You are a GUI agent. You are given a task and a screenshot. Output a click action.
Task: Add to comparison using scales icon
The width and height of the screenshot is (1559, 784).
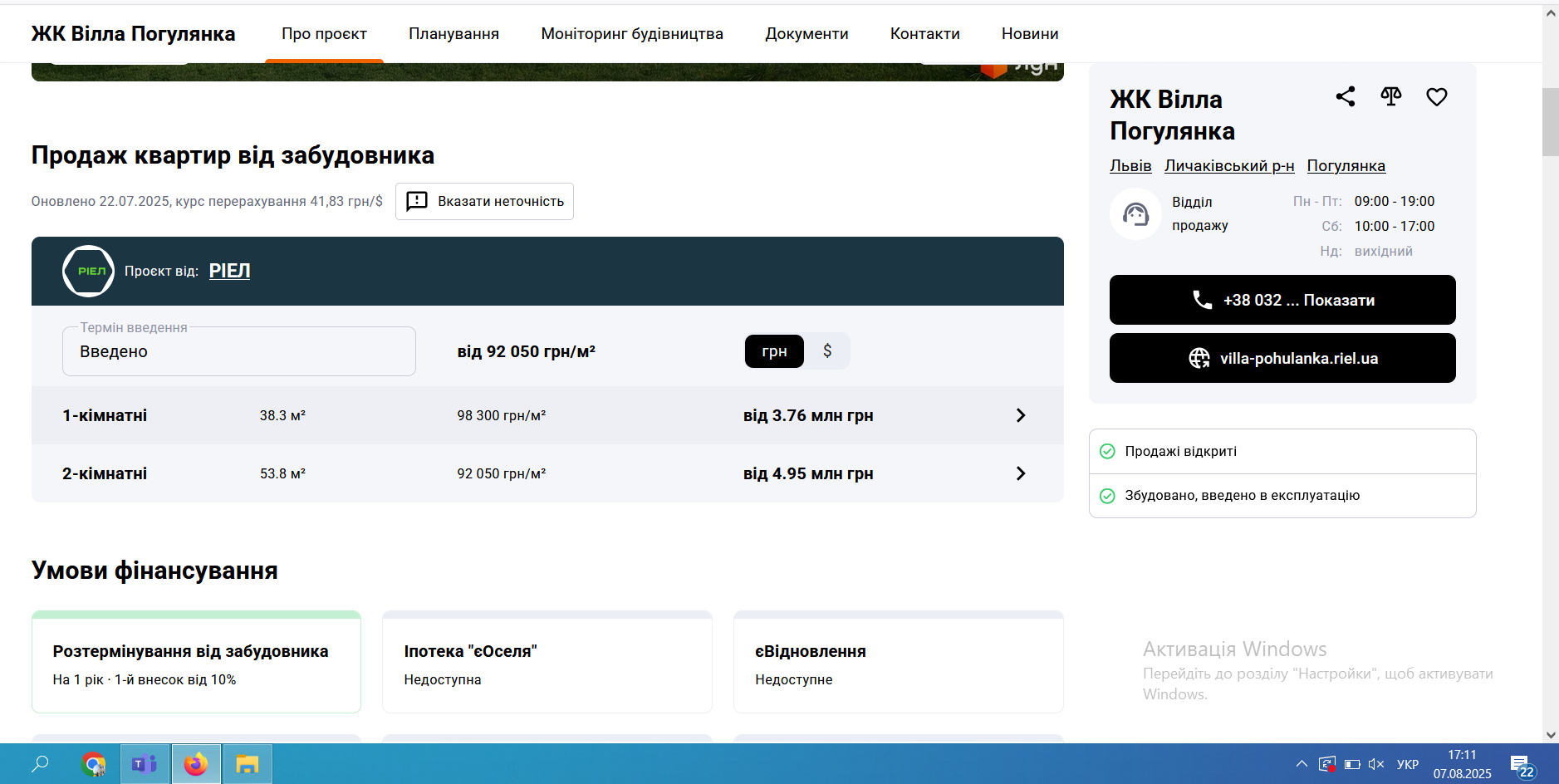coord(1391,96)
